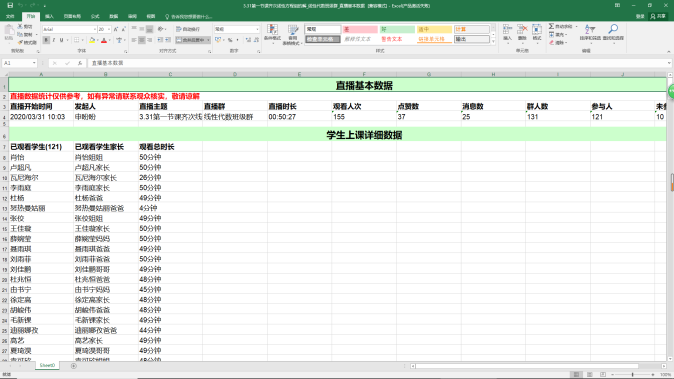Center text horizontally

coord(142,40)
